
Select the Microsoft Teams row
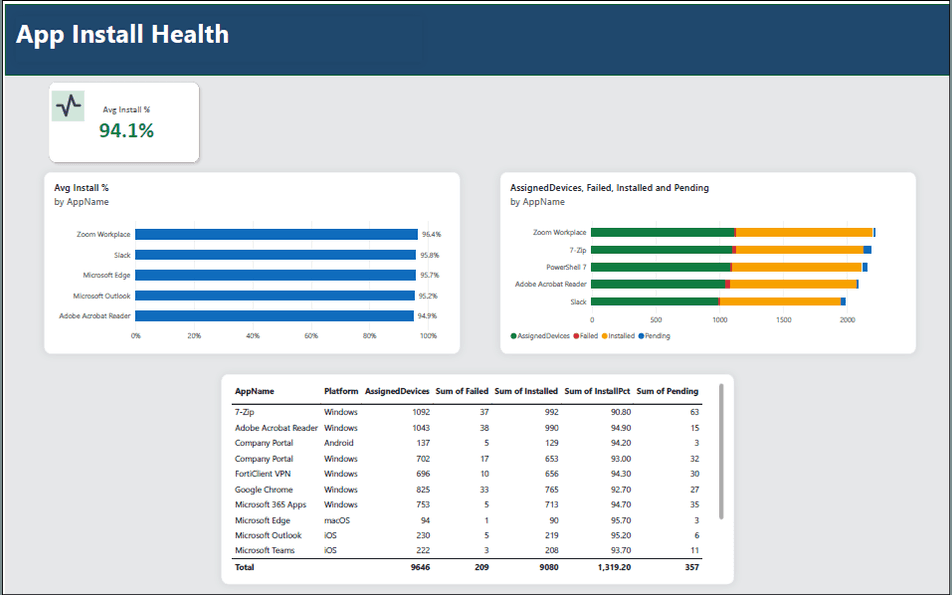(x=467, y=551)
